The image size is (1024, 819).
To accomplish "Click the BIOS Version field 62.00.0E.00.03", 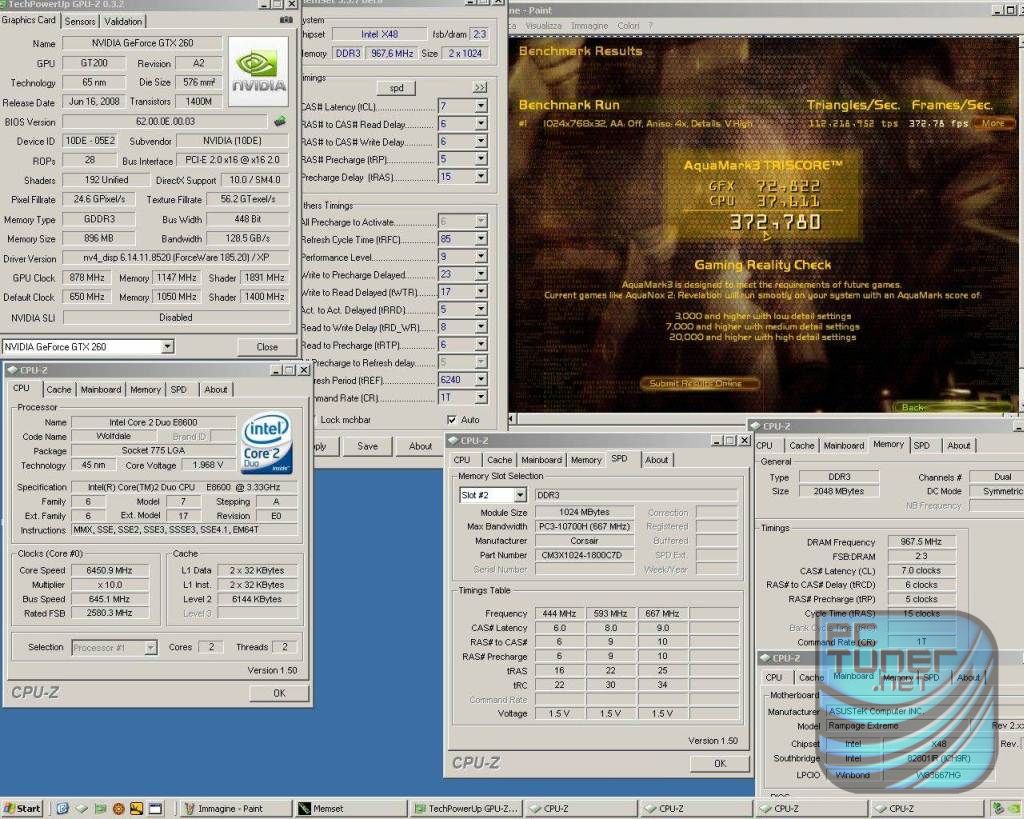I will pyautogui.click(x=165, y=121).
